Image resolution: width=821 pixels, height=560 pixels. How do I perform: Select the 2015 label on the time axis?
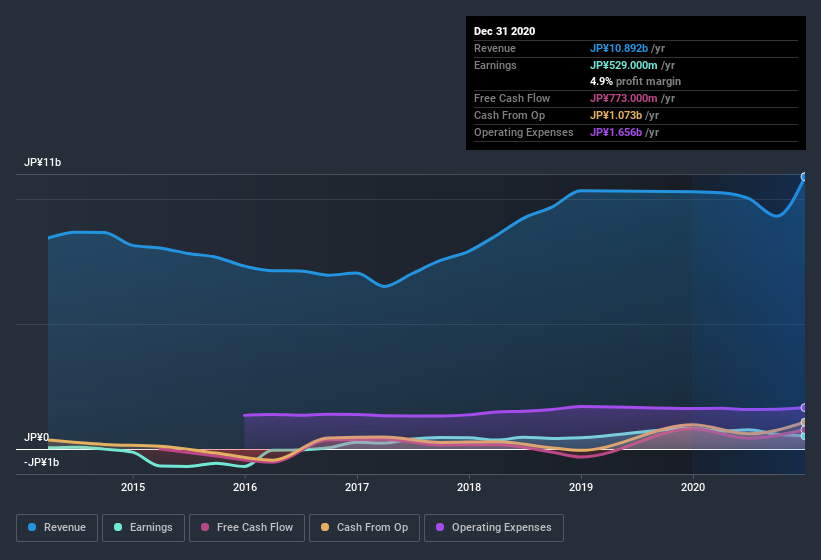[133, 487]
